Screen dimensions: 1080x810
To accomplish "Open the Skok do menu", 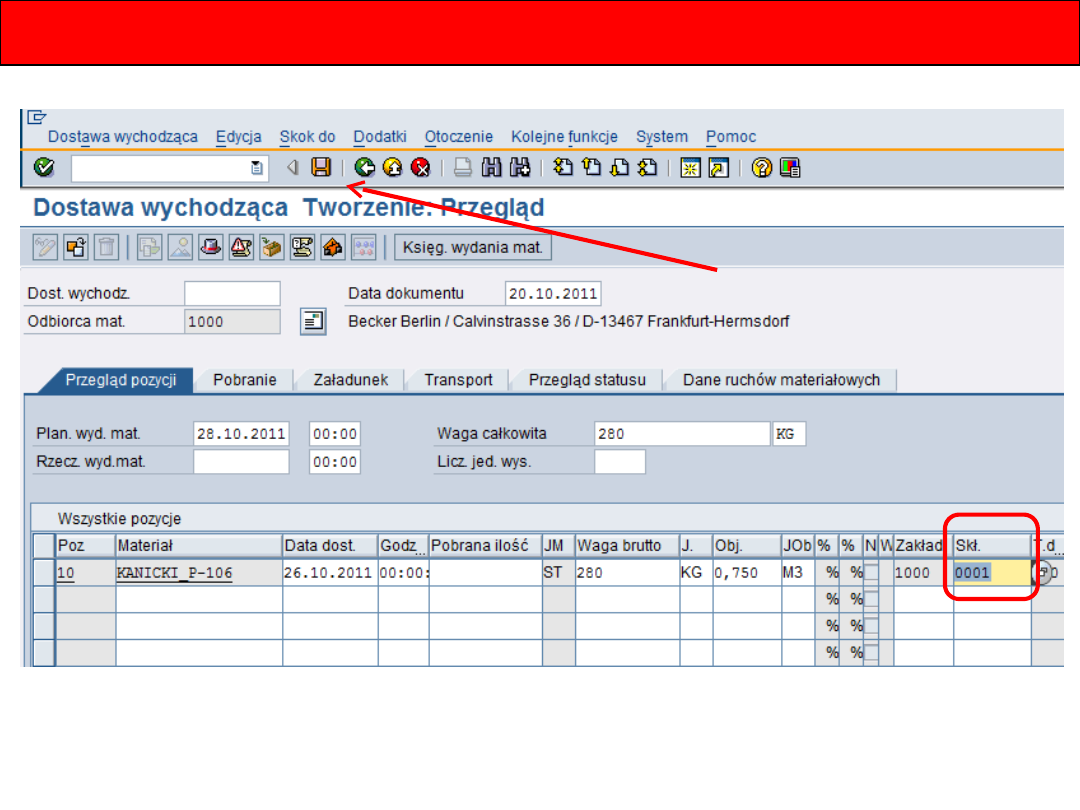I will 307,137.
